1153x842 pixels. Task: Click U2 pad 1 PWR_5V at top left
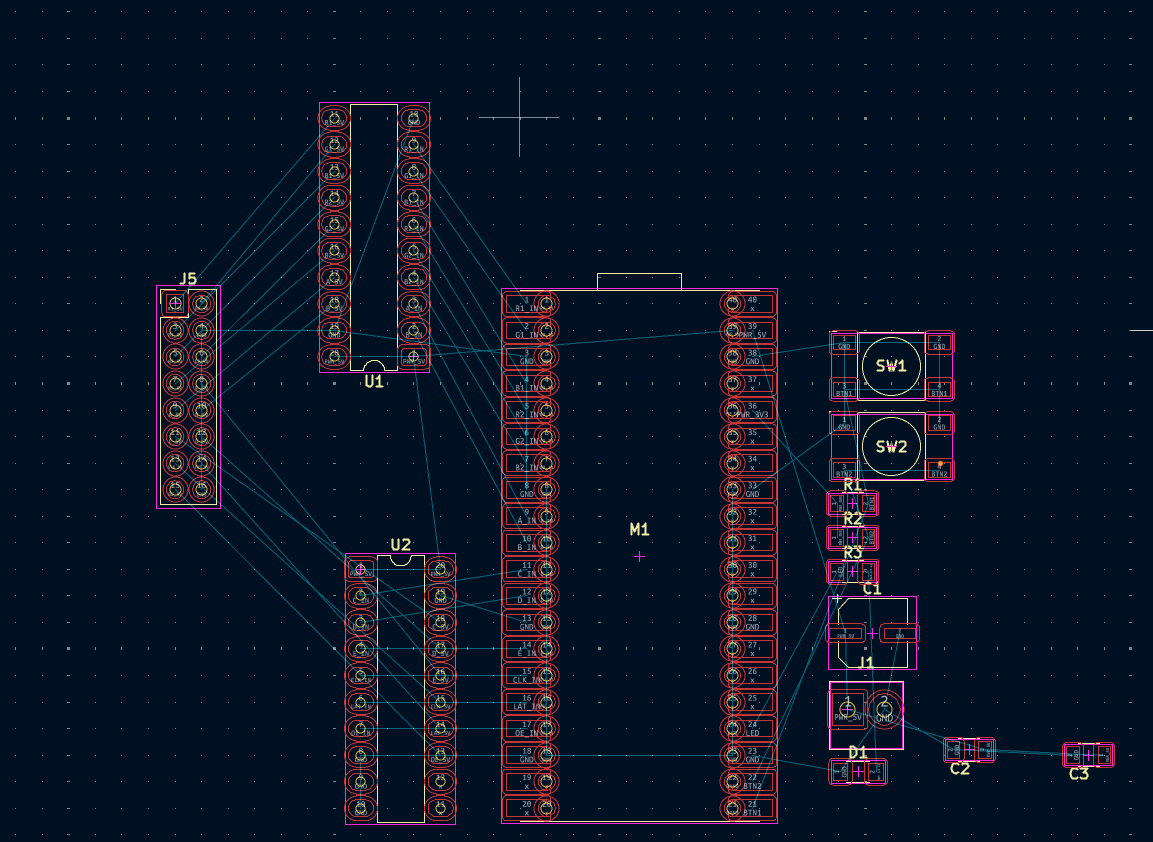click(360, 569)
